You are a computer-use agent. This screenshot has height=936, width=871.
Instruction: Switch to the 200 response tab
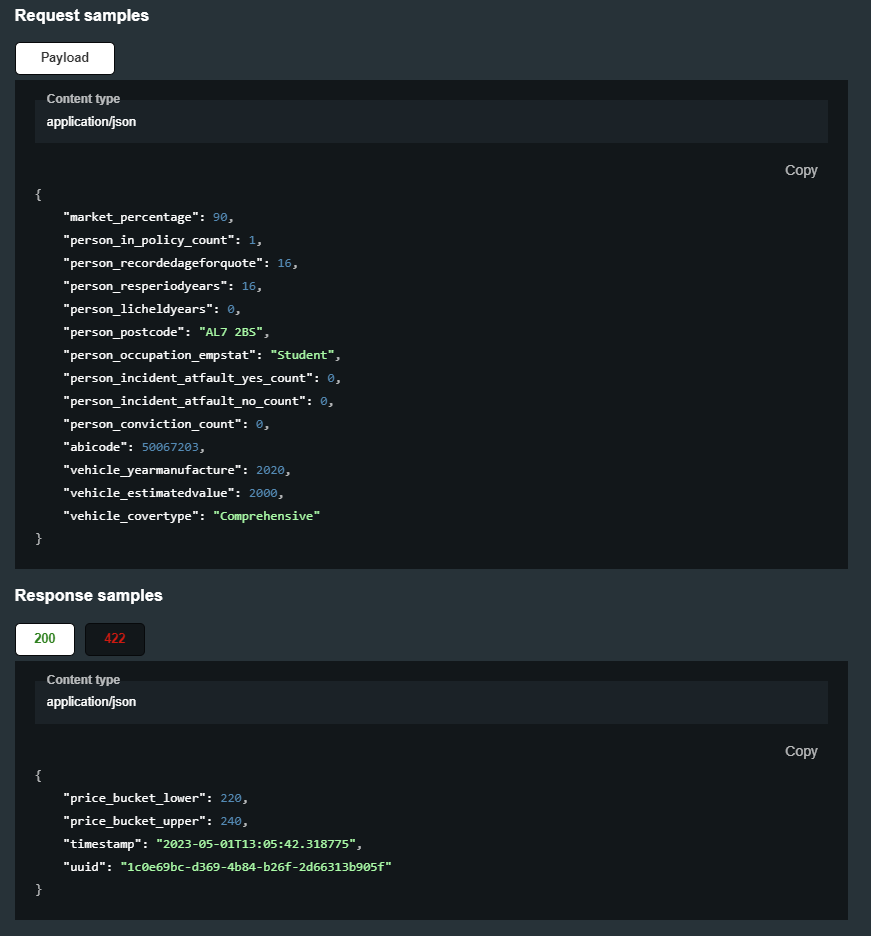[44, 639]
